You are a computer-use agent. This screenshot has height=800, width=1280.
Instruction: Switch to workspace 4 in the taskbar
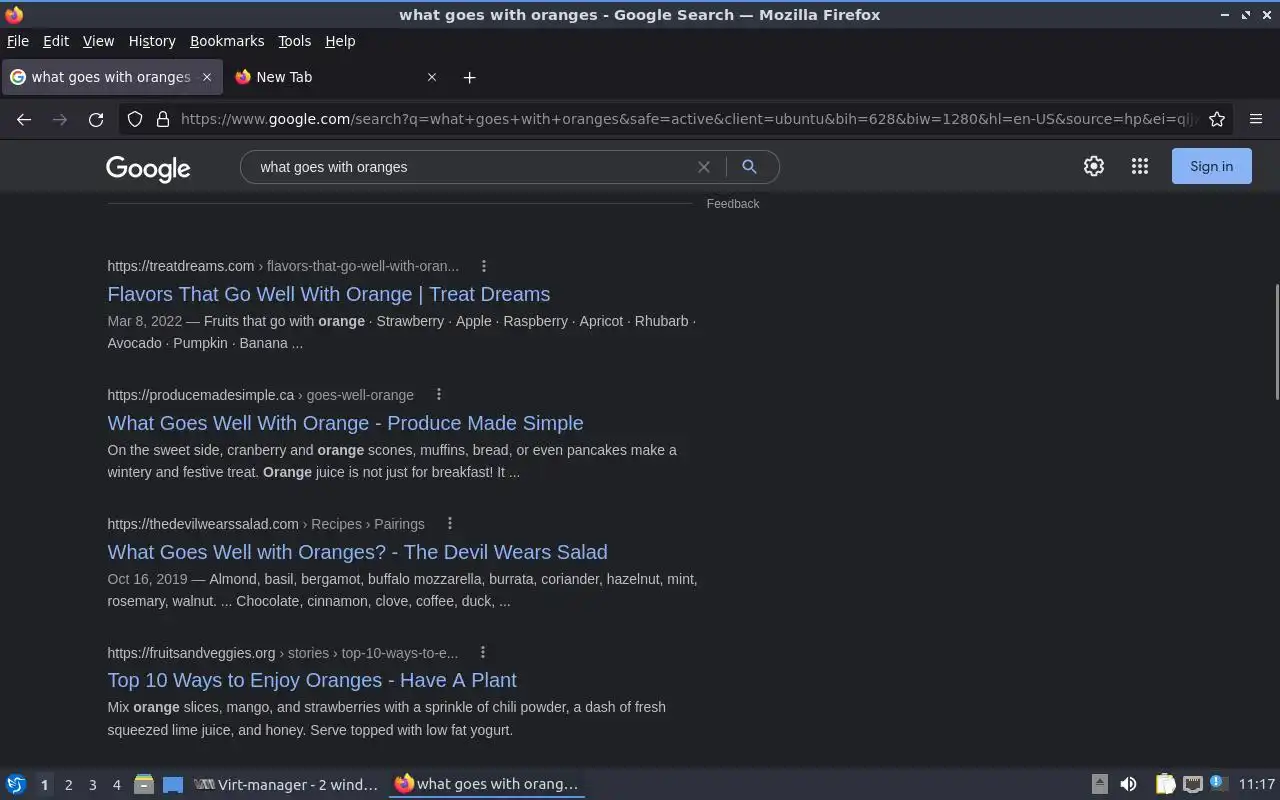[116, 785]
